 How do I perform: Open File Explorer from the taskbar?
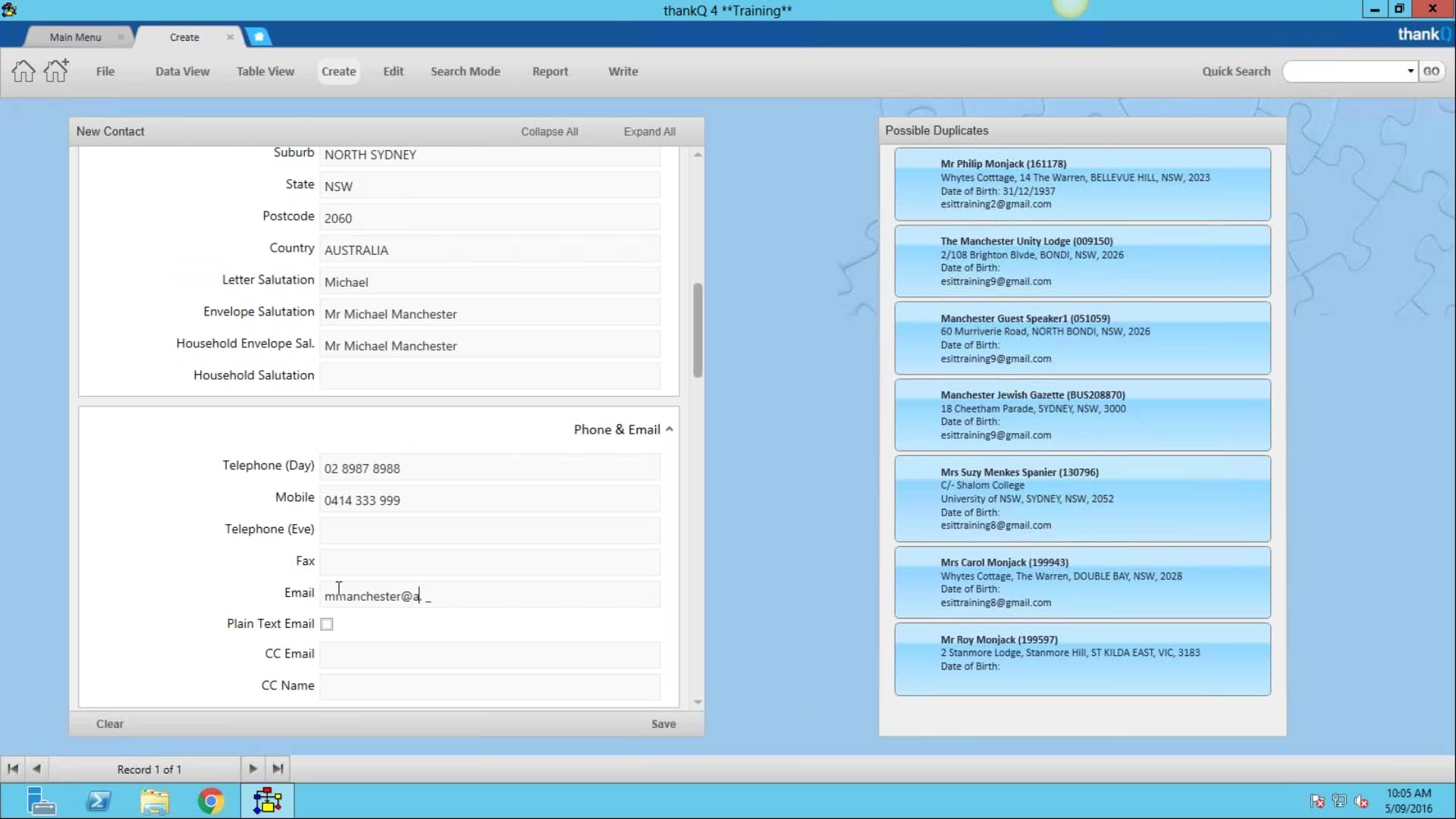[x=155, y=801]
